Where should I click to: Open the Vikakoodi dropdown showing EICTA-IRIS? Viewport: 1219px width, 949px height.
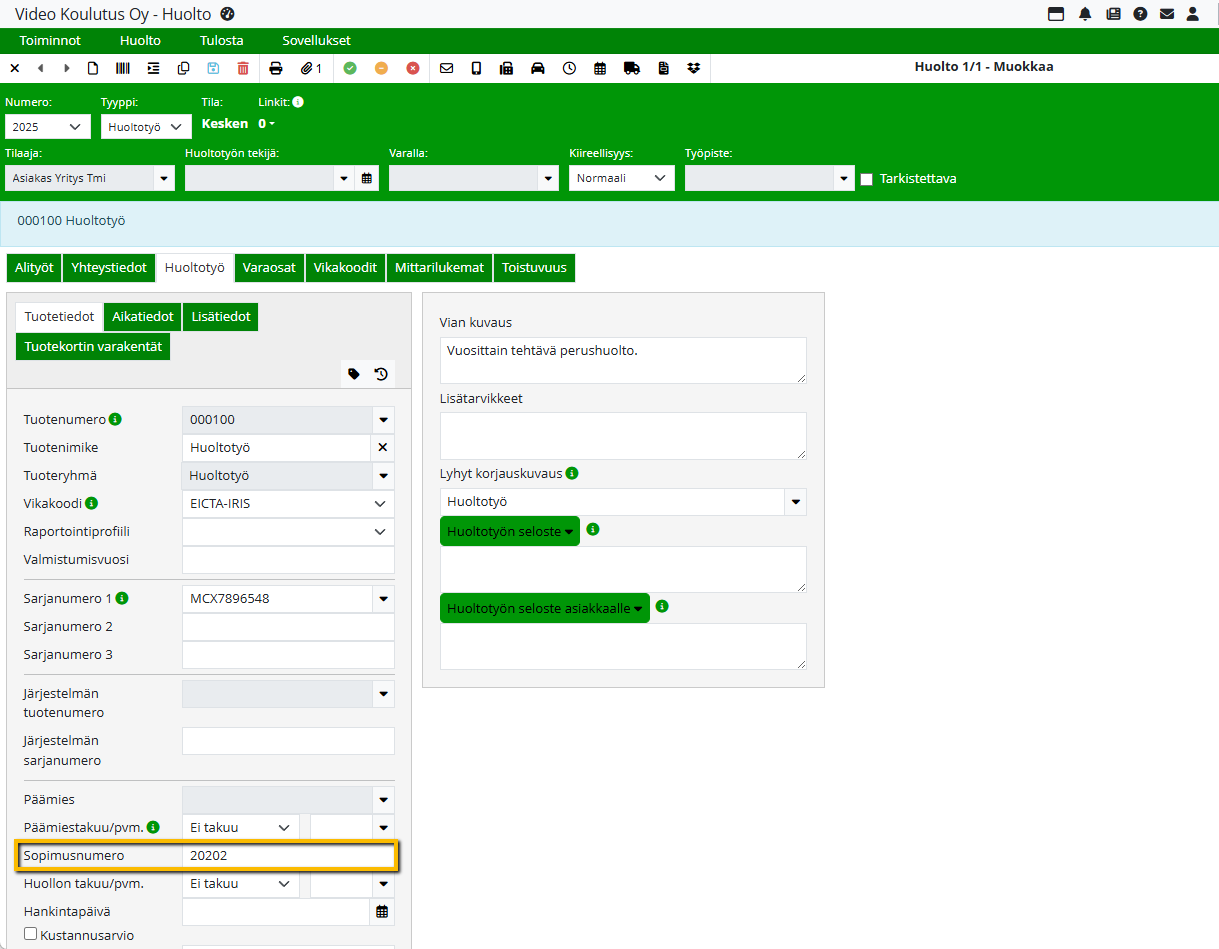288,504
